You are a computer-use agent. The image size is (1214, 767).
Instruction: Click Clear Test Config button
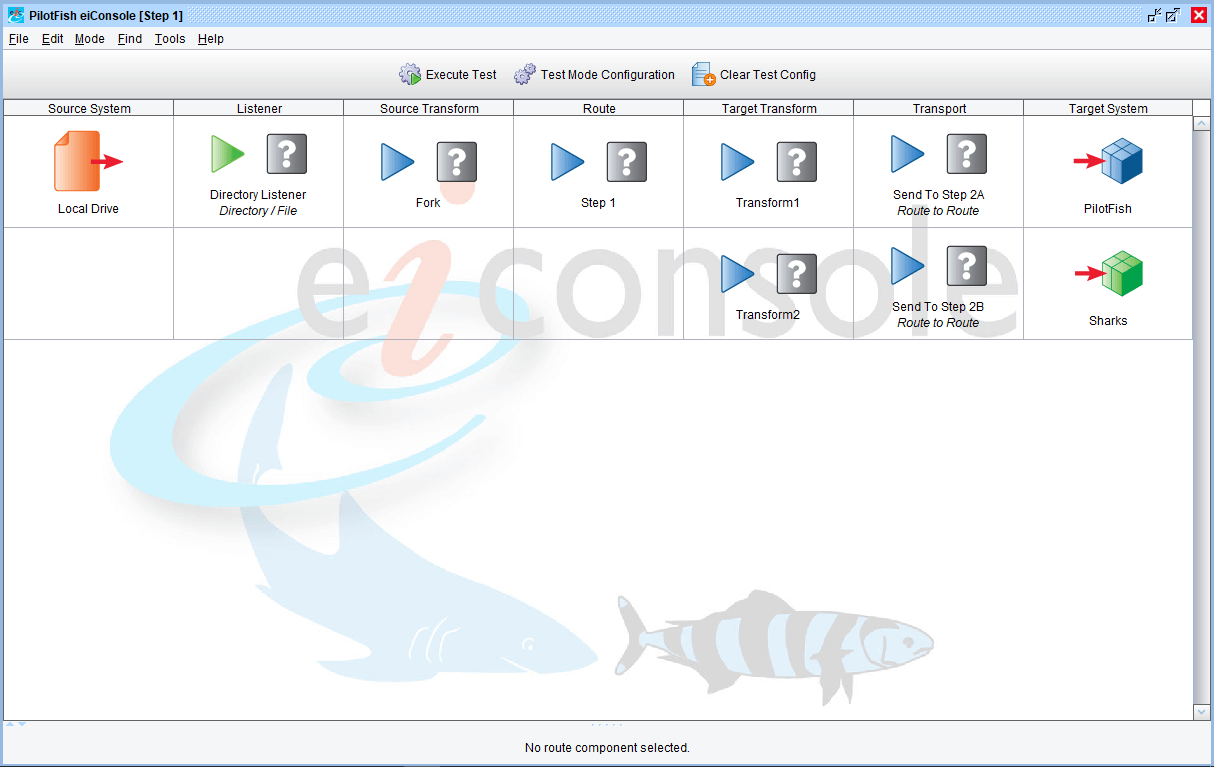(754, 75)
